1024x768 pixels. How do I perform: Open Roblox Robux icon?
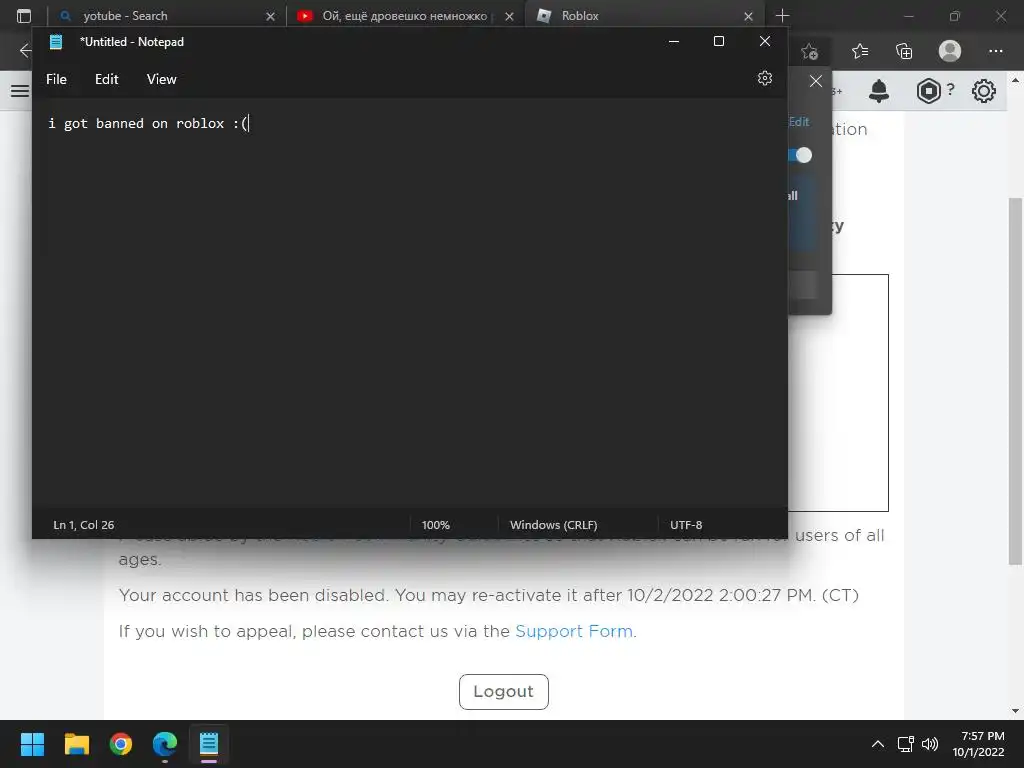928,91
